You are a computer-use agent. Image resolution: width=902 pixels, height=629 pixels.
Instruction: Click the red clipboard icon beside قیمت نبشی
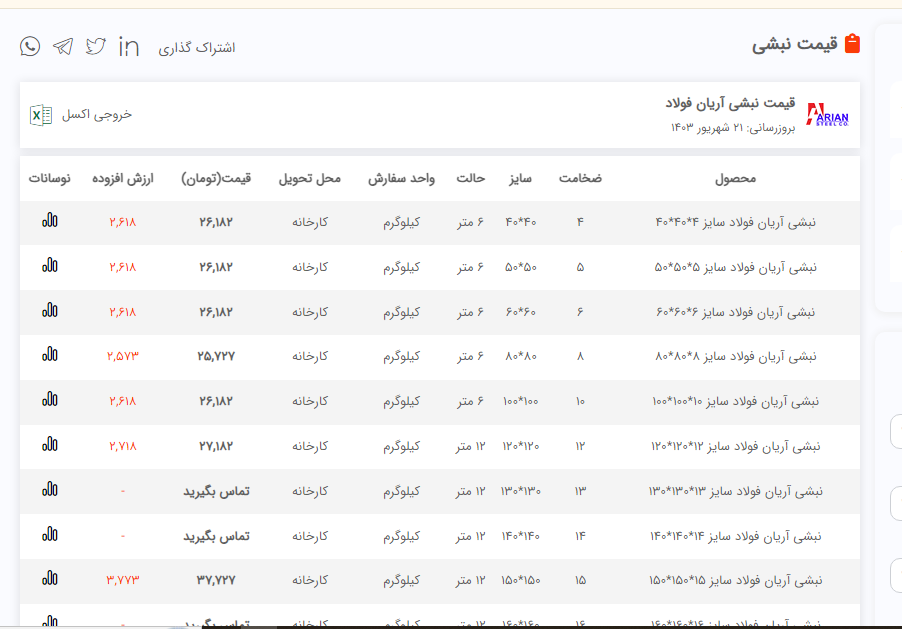click(x=852, y=44)
